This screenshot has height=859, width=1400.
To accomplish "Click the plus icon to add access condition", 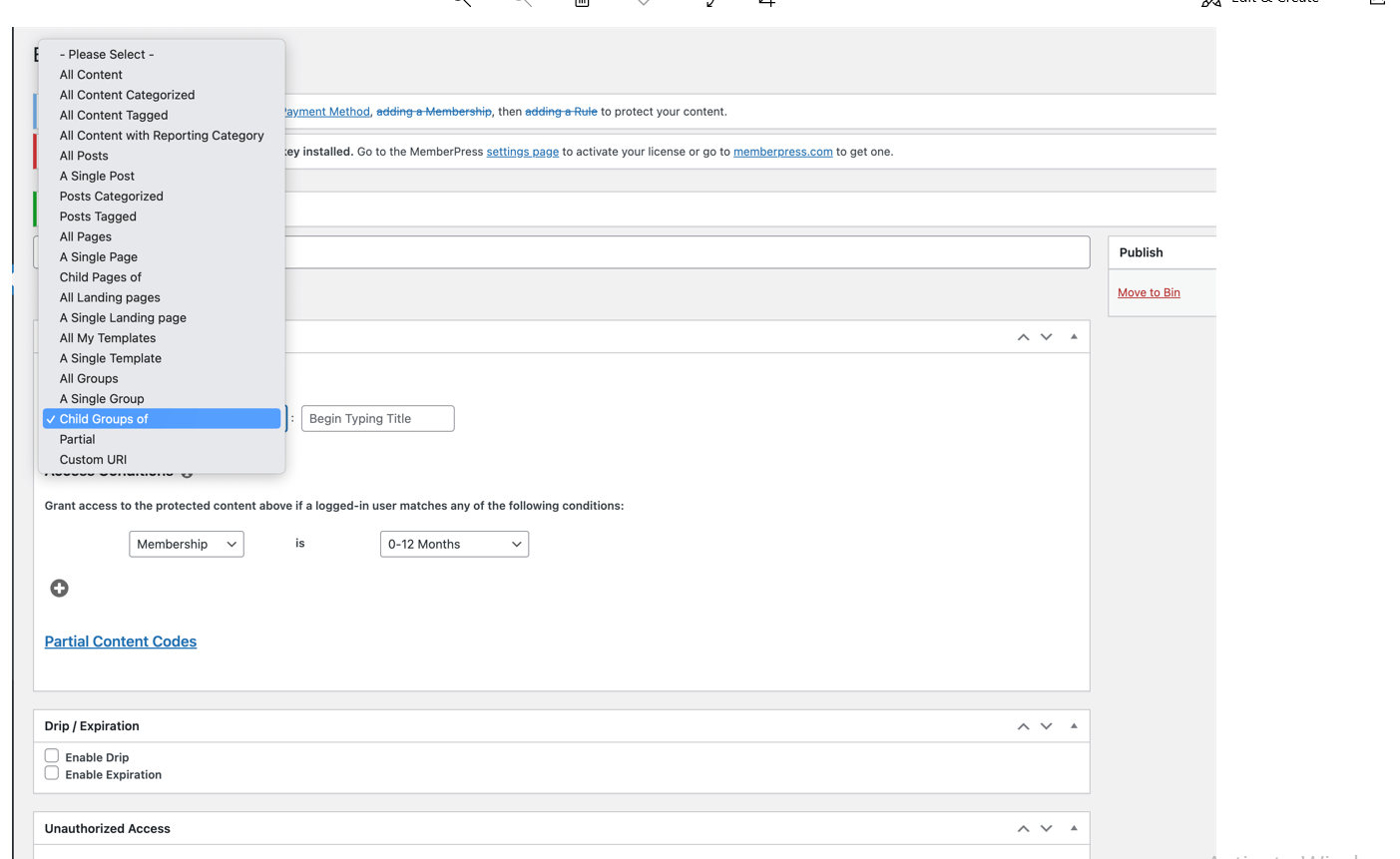I will click(x=59, y=589).
